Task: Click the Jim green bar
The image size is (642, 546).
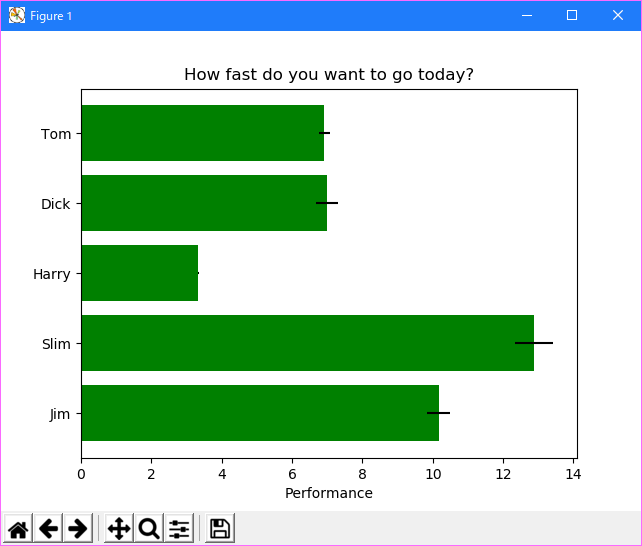Action: (x=260, y=413)
